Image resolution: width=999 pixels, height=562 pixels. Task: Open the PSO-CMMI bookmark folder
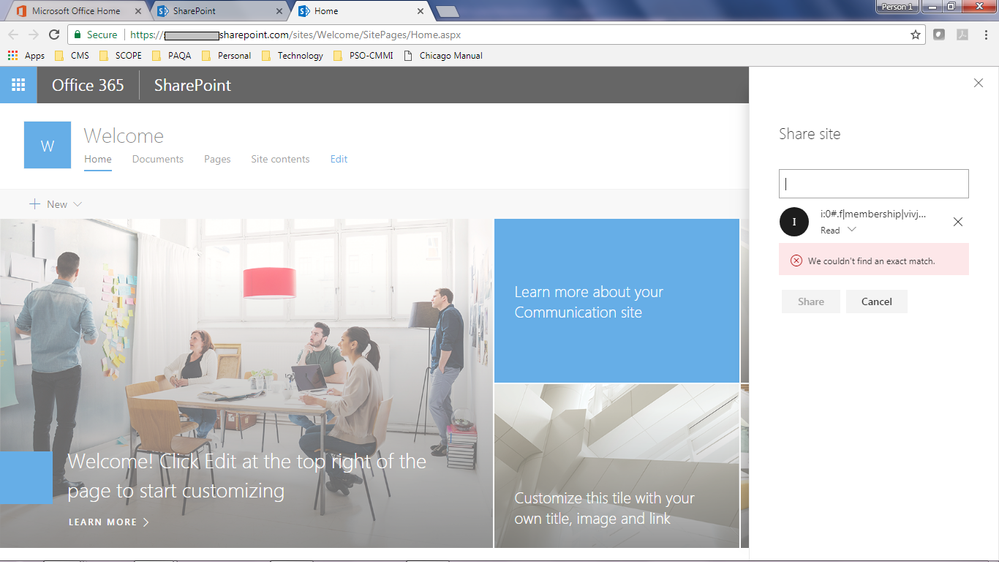point(363,55)
